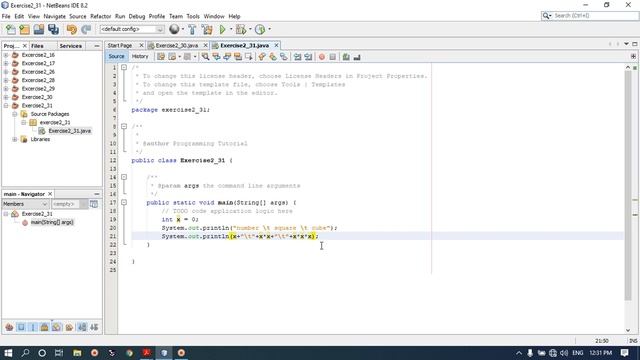Switch to the Services tab
Viewport: 640px width, 360px height.
click(x=70, y=46)
